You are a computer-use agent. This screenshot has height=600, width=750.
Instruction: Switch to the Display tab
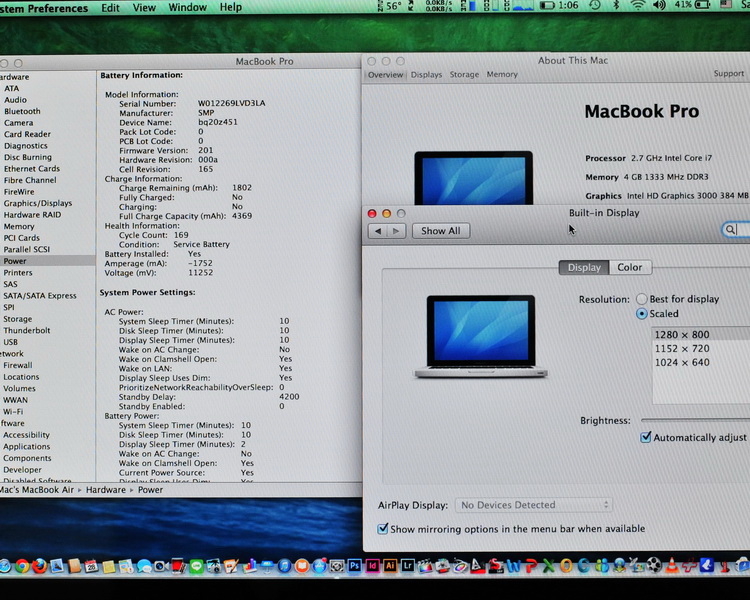[x=584, y=267]
